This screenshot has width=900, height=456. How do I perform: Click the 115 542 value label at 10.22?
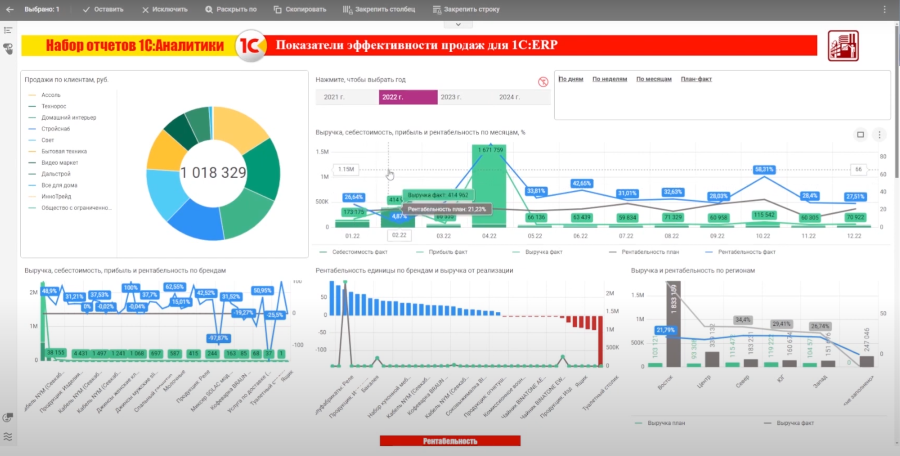tap(764, 214)
